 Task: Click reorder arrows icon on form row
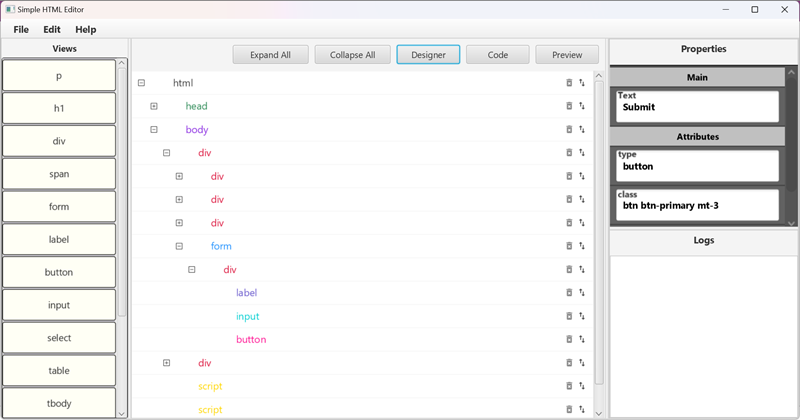tap(582, 246)
